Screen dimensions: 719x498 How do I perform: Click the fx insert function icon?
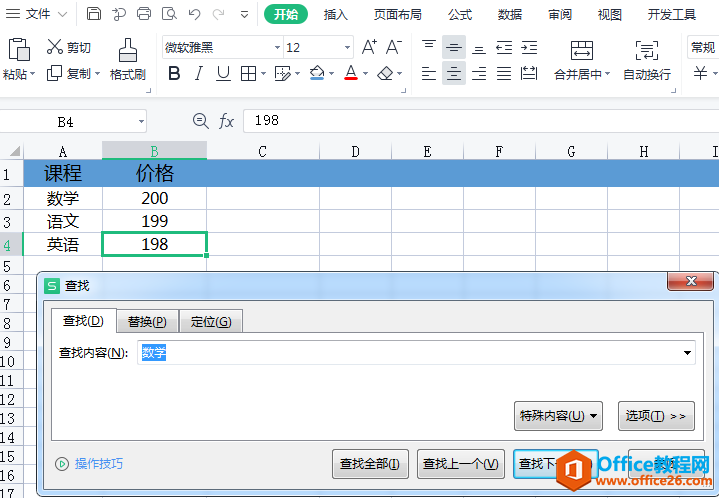(227, 122)
